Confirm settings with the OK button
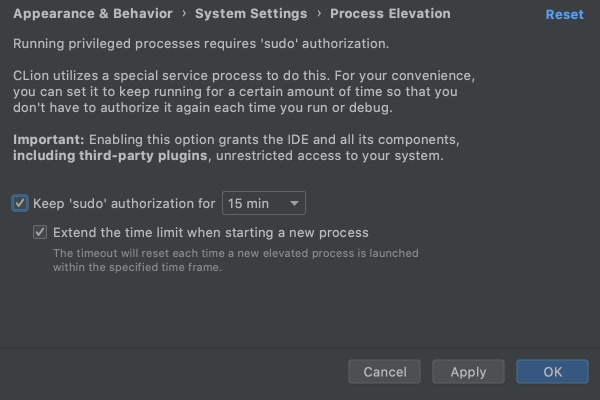The width and height of the screenshot is (600, 400). 552,371
